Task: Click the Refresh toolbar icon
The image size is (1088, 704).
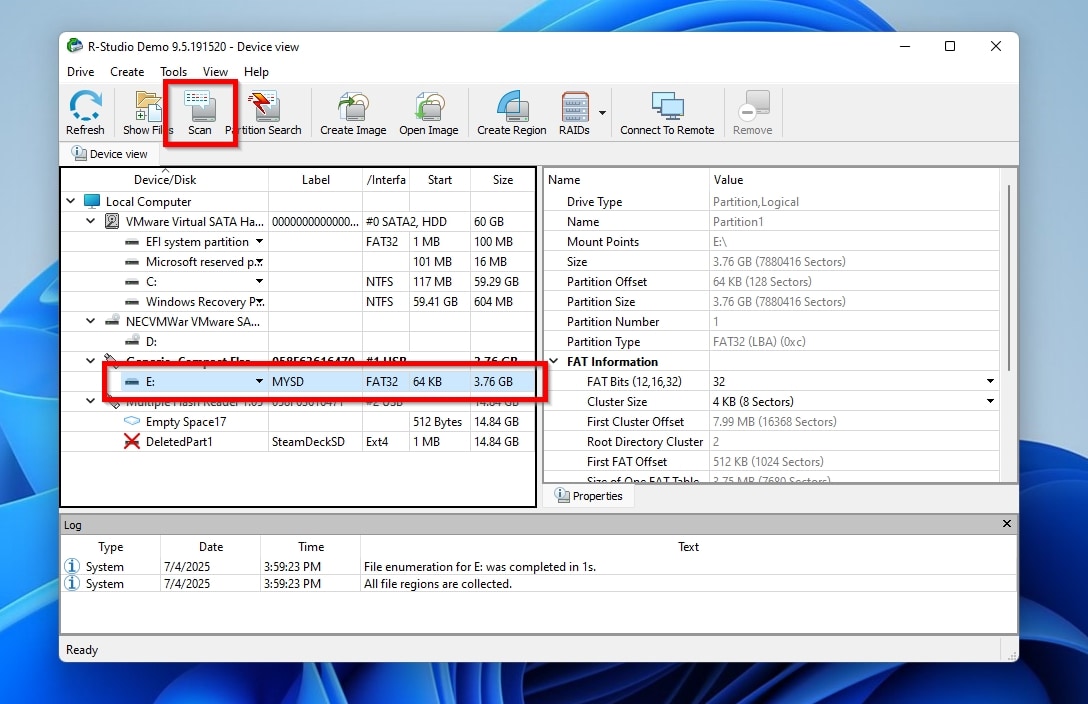Action: point(85,112)
